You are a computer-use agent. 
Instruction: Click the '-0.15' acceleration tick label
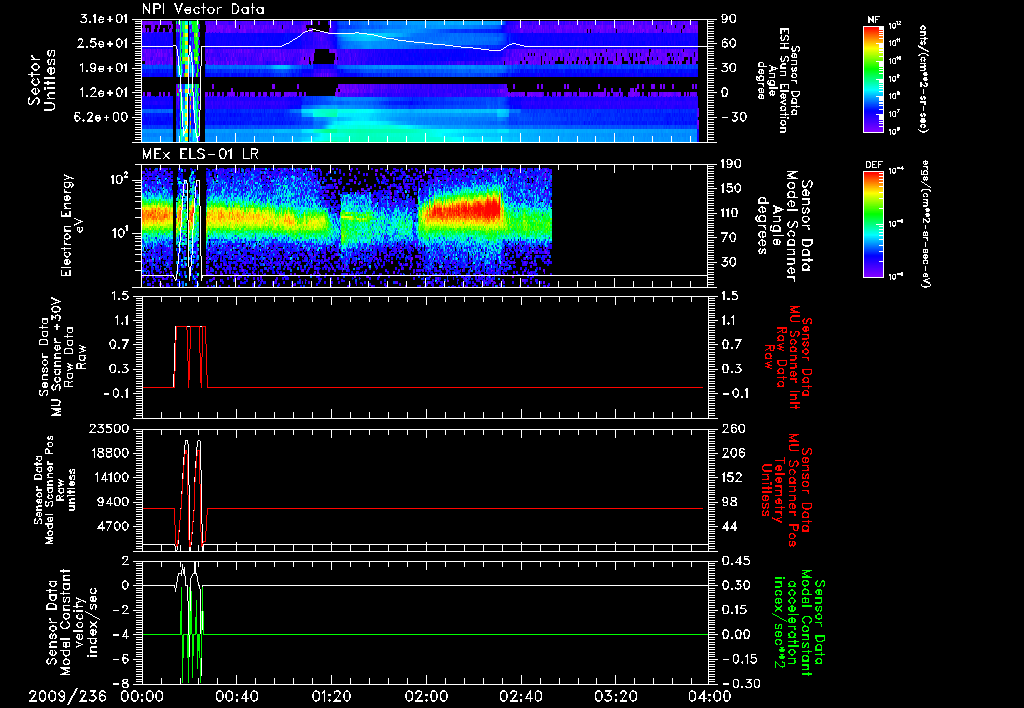(x=737, y=659)
